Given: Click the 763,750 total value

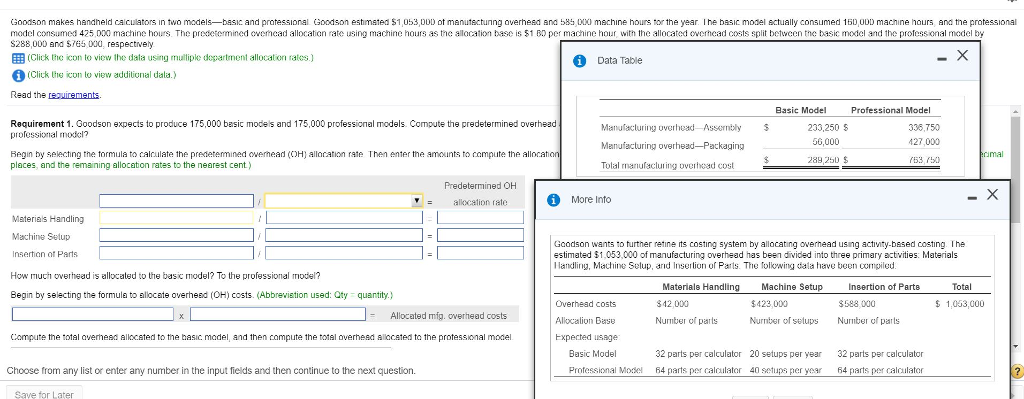Looking at the screenshot, I should (x=923, y=159).
